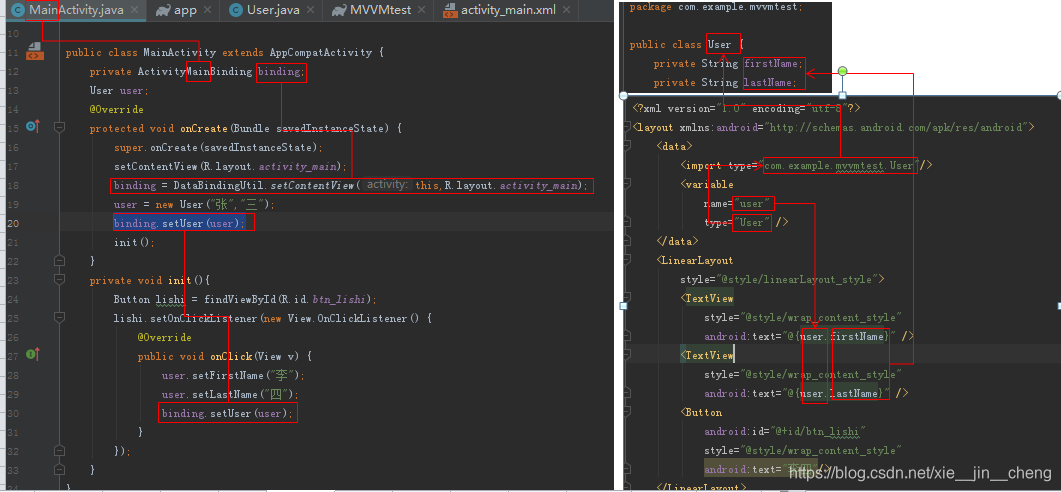Viewport: 1061px width, 492px height.
Task: Click 'onCreate' method name on line 15
Action: tap(204, 128)
